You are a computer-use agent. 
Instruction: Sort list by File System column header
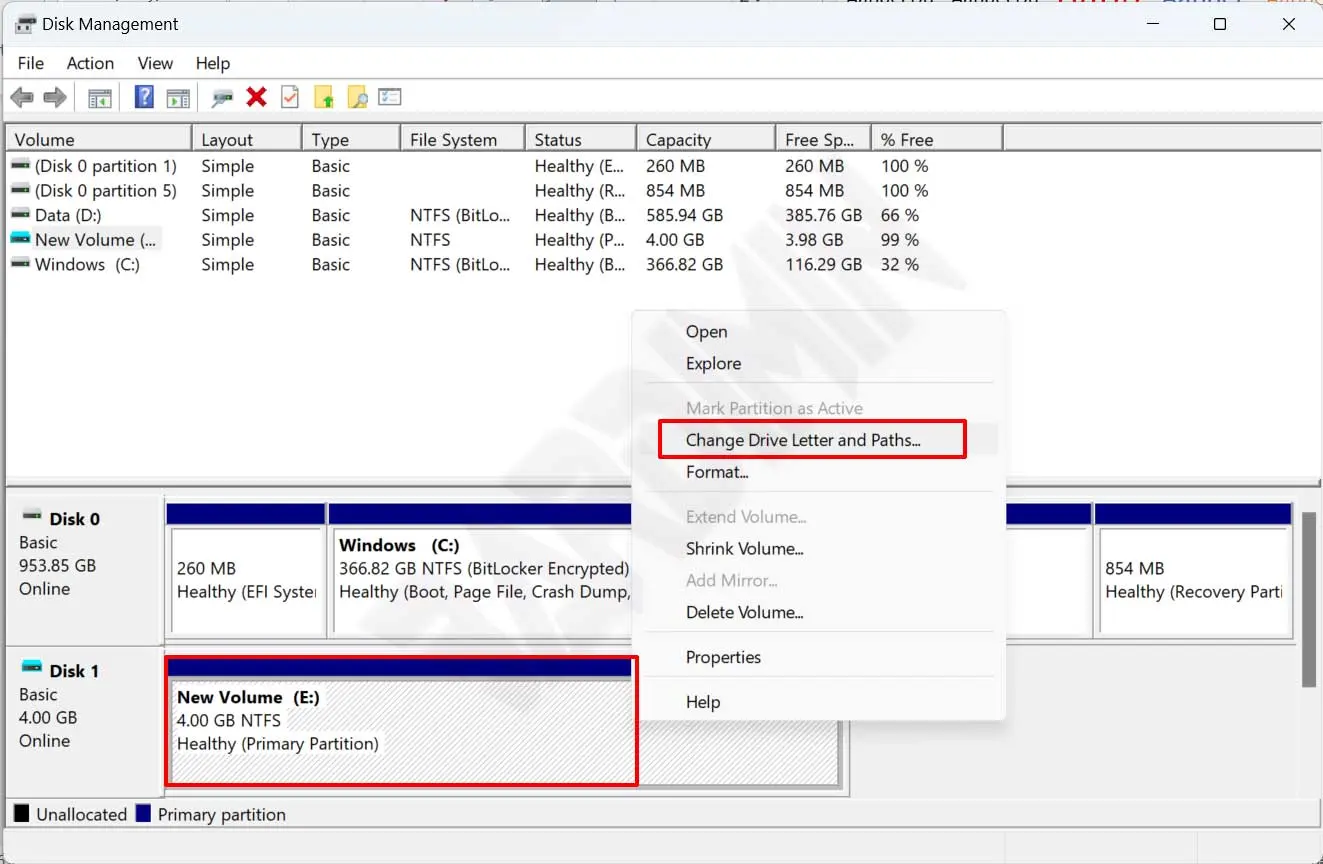[453, 140]
